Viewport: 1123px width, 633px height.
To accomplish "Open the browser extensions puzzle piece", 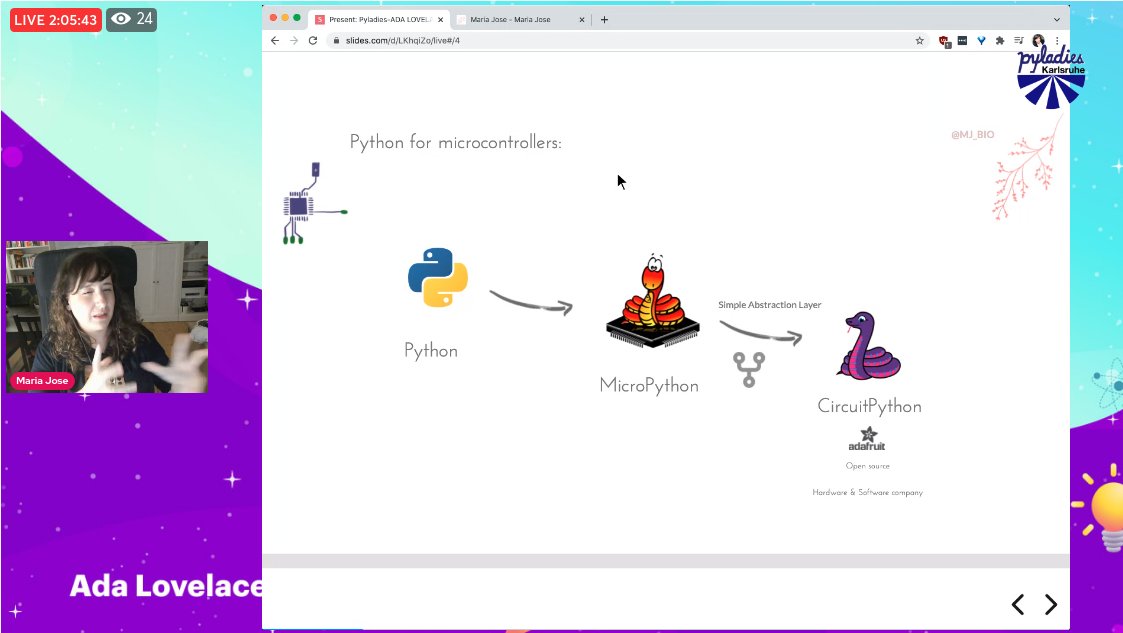I will tap(1000, 41).
